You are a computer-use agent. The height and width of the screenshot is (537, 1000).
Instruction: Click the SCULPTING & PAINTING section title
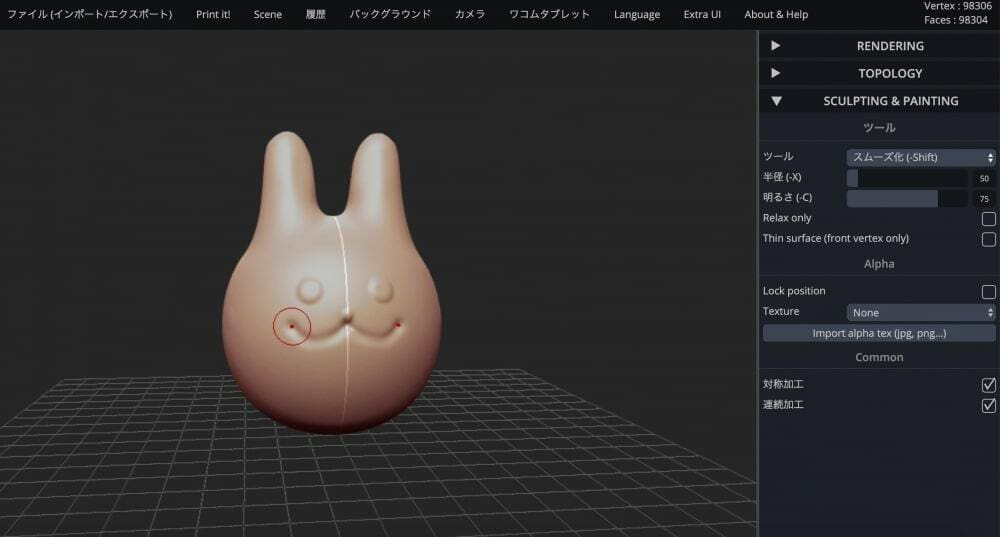[x=891, y=101]
